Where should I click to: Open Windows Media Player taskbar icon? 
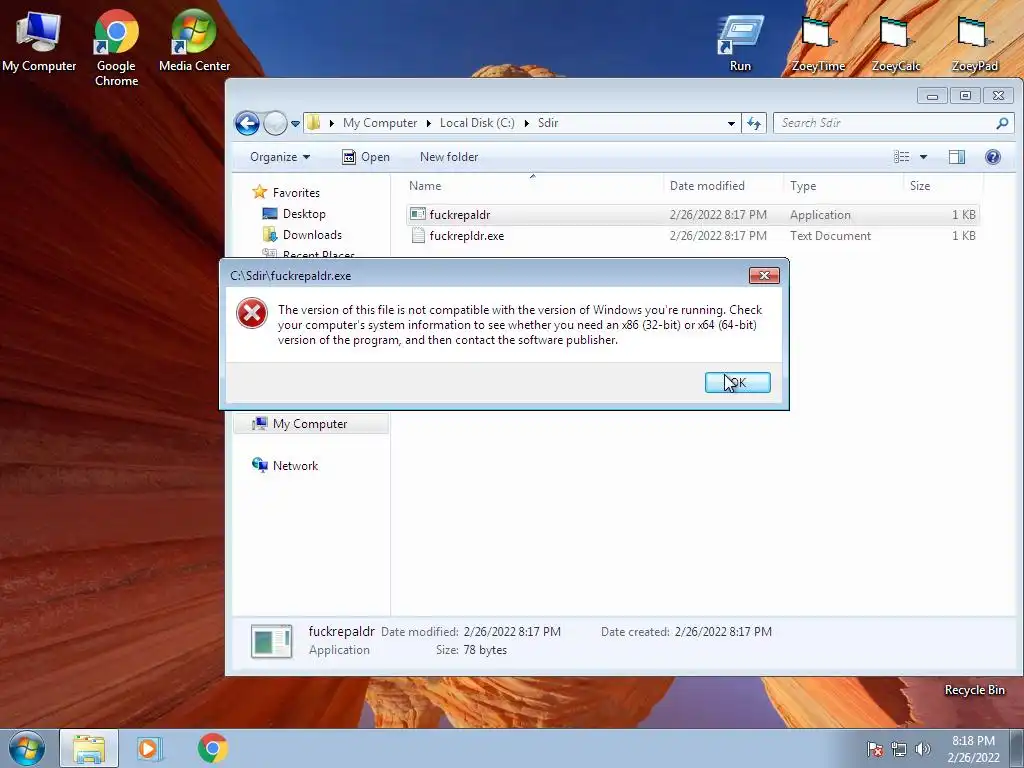[x=150, y=748]
